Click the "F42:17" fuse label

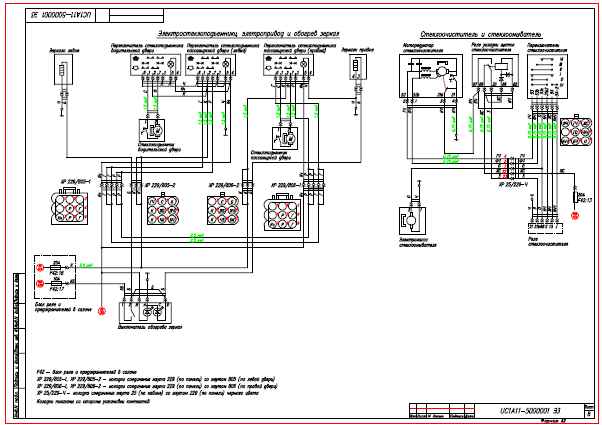[x=56, y=290]
